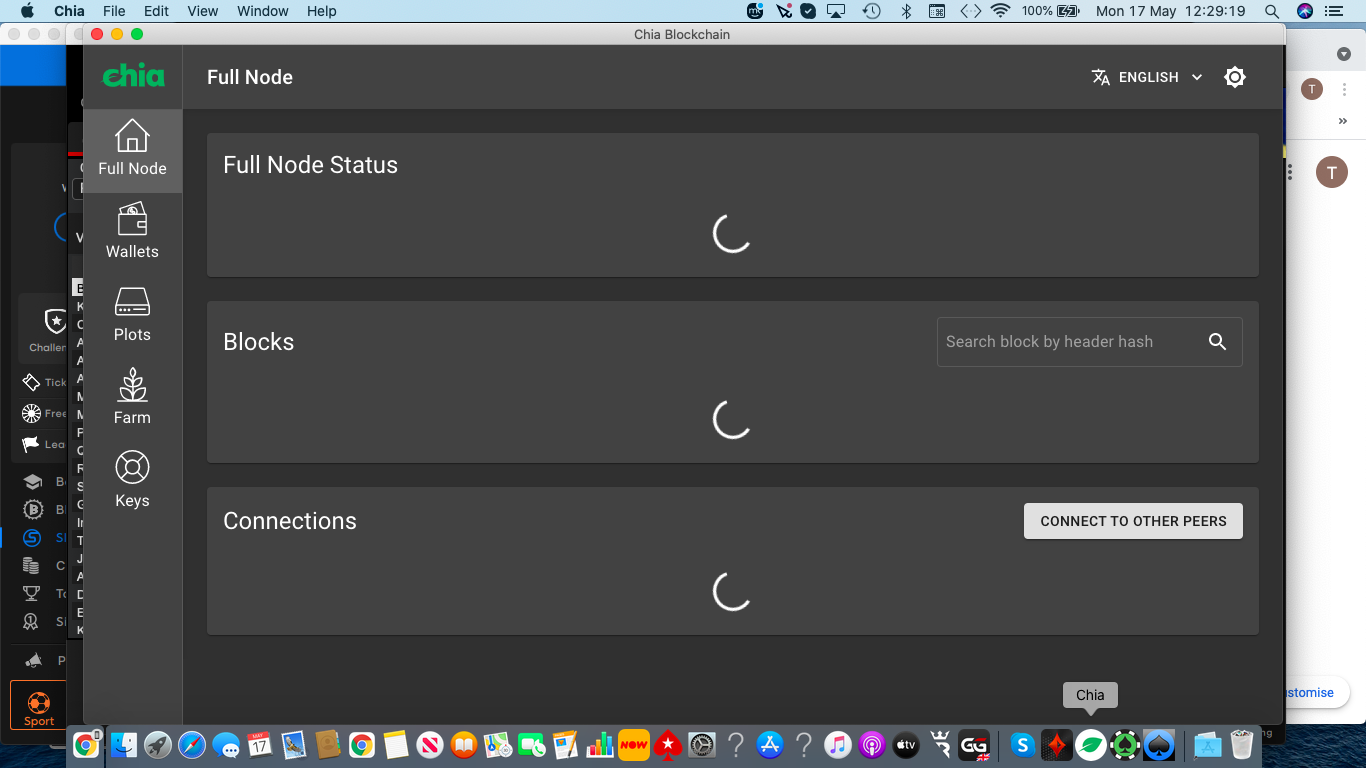Image resolution: width=1366 pixels, height=768 pixels.
Task: Open Safari from the Dock
Action: 191,745
